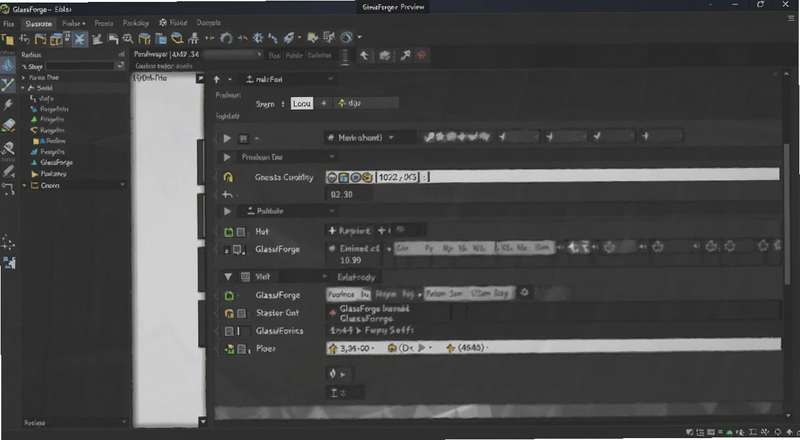Click the green-blue globe icon in toolbar
Viewport: 800px width, 440px height.
tap(346, 37)
